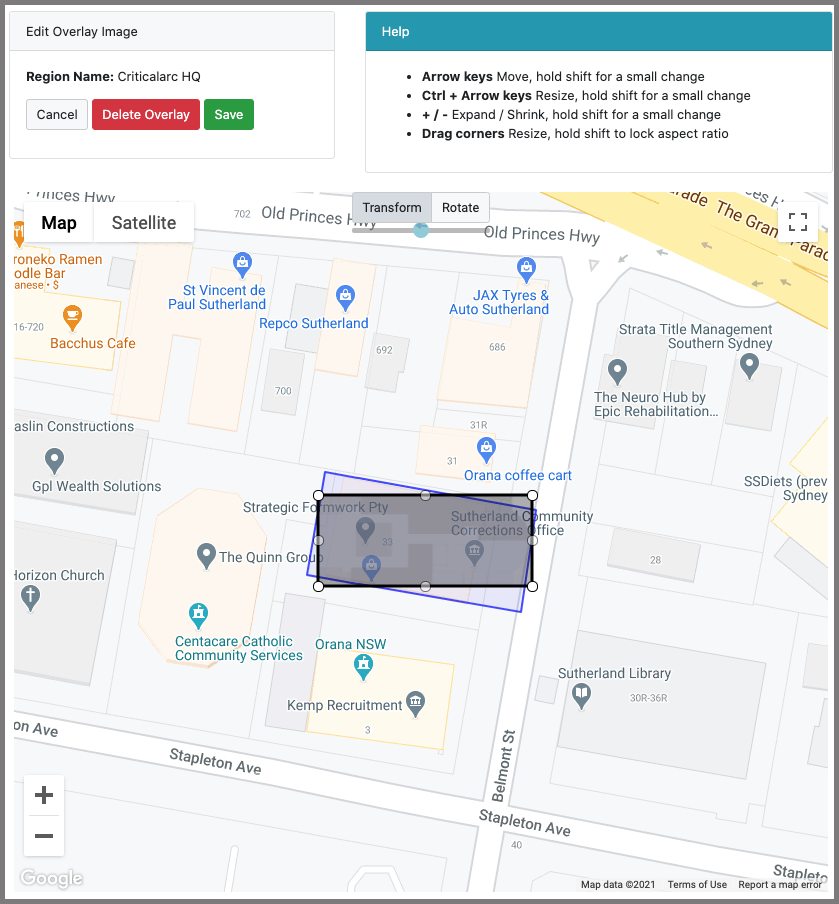Click the Sutherland Library label
This screenshot has width=839, height=904.
[614, 673]
